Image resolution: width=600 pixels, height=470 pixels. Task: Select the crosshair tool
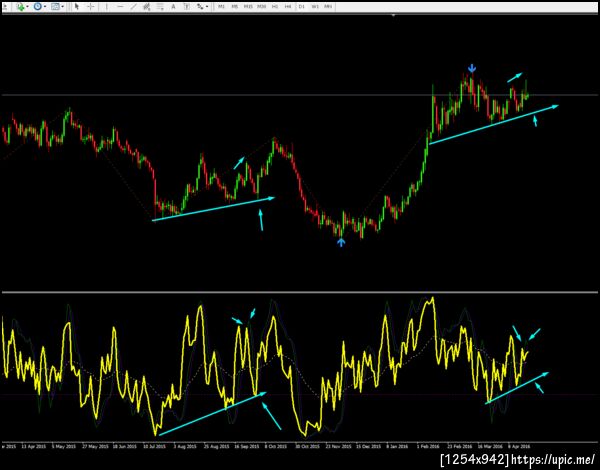click(x=91, y=7)
